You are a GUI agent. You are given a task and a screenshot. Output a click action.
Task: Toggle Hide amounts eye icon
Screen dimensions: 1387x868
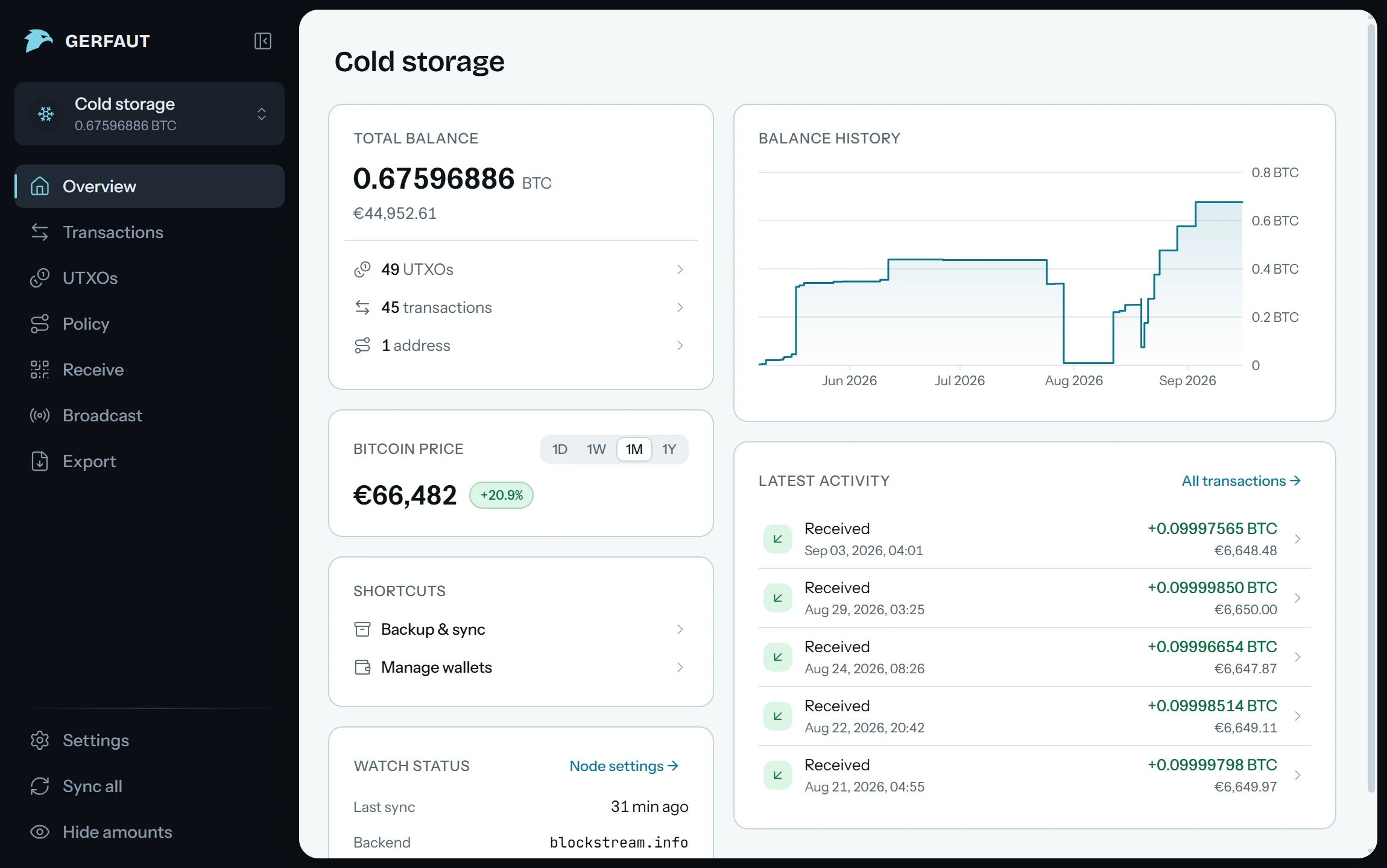[x=40, y=832]
